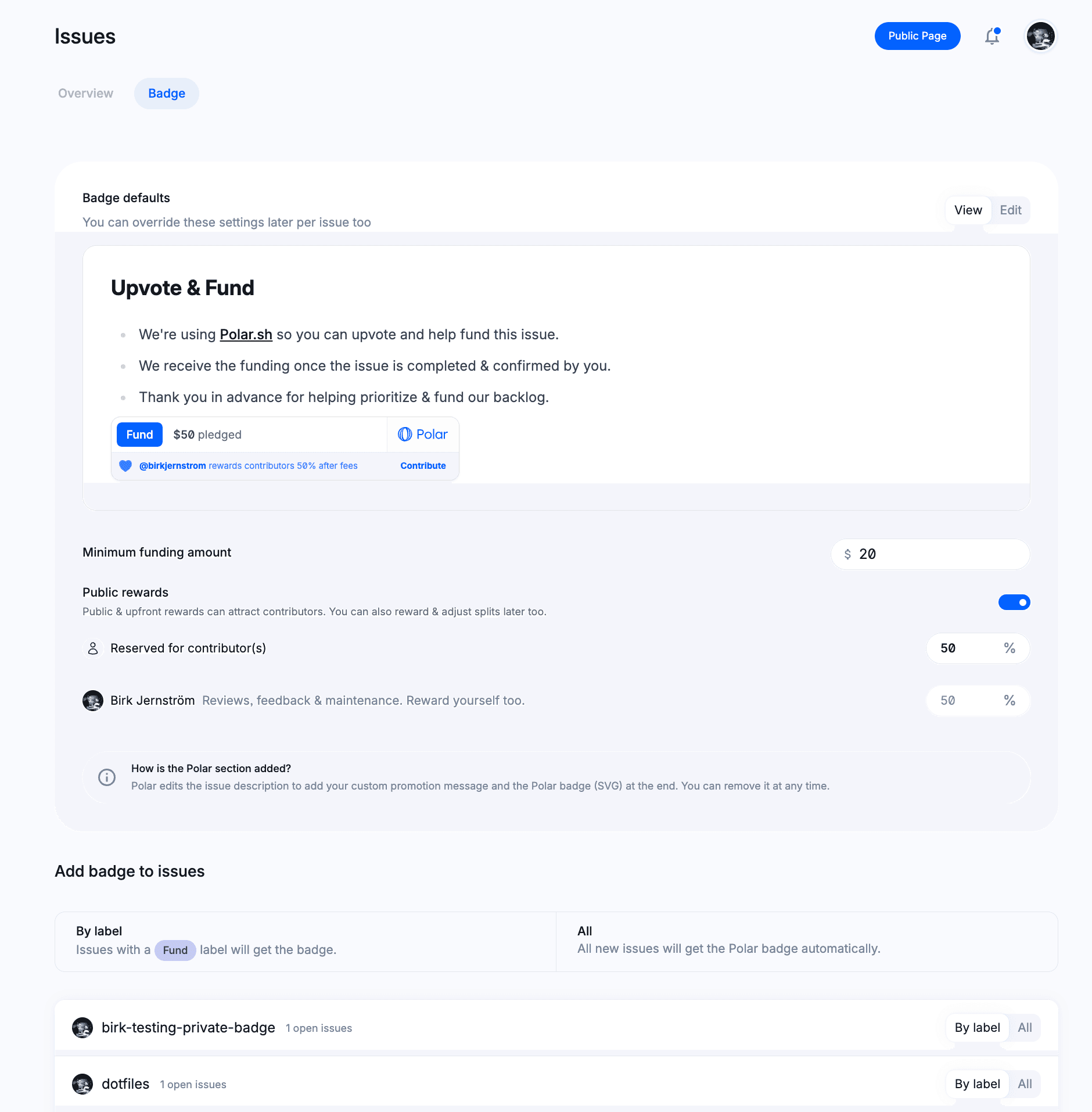
Task: Click the birk-testing-private-badge repository avatar
Action: pos(82,1028)
